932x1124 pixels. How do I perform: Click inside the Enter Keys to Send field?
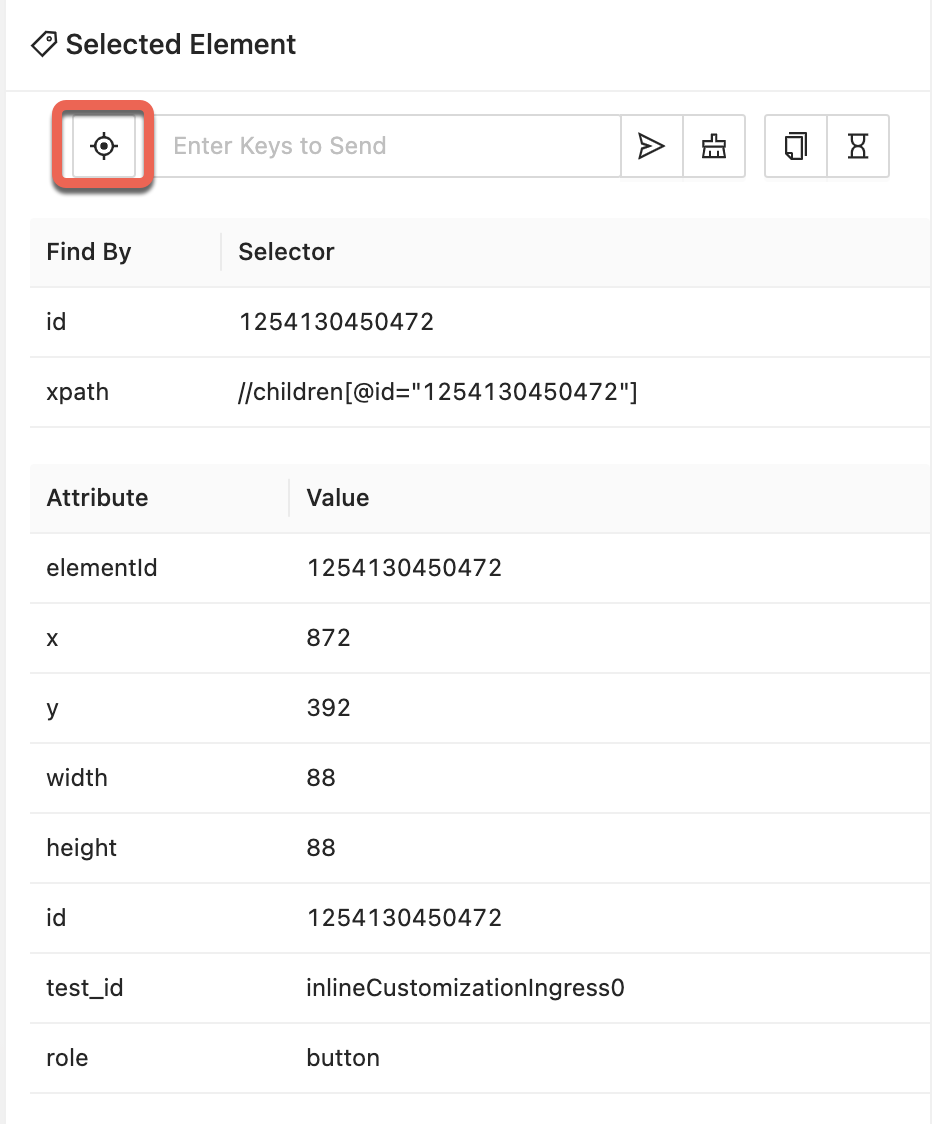tap(390, 146)
